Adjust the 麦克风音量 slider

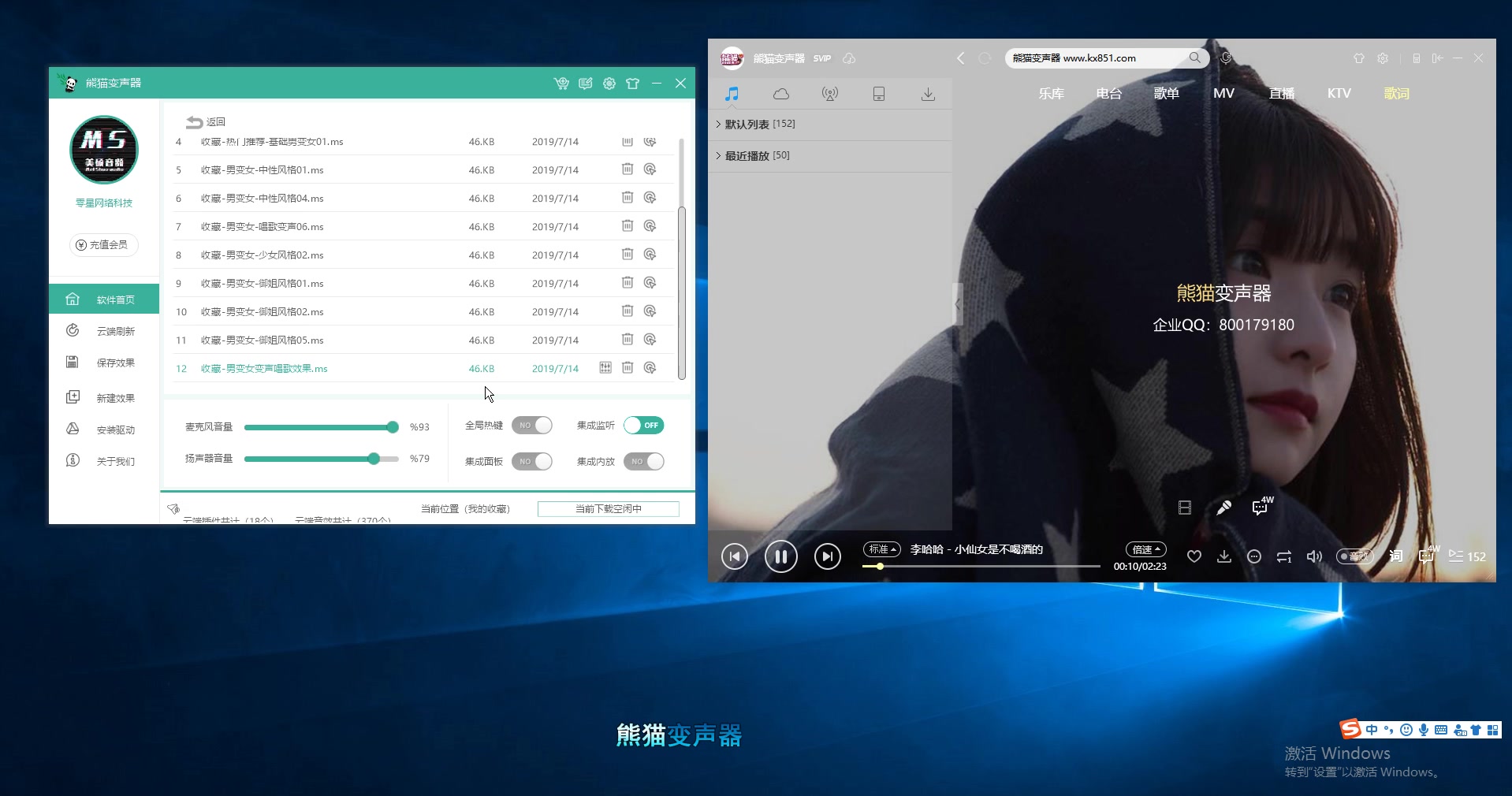pyautogui.click(x=322, y=427)
